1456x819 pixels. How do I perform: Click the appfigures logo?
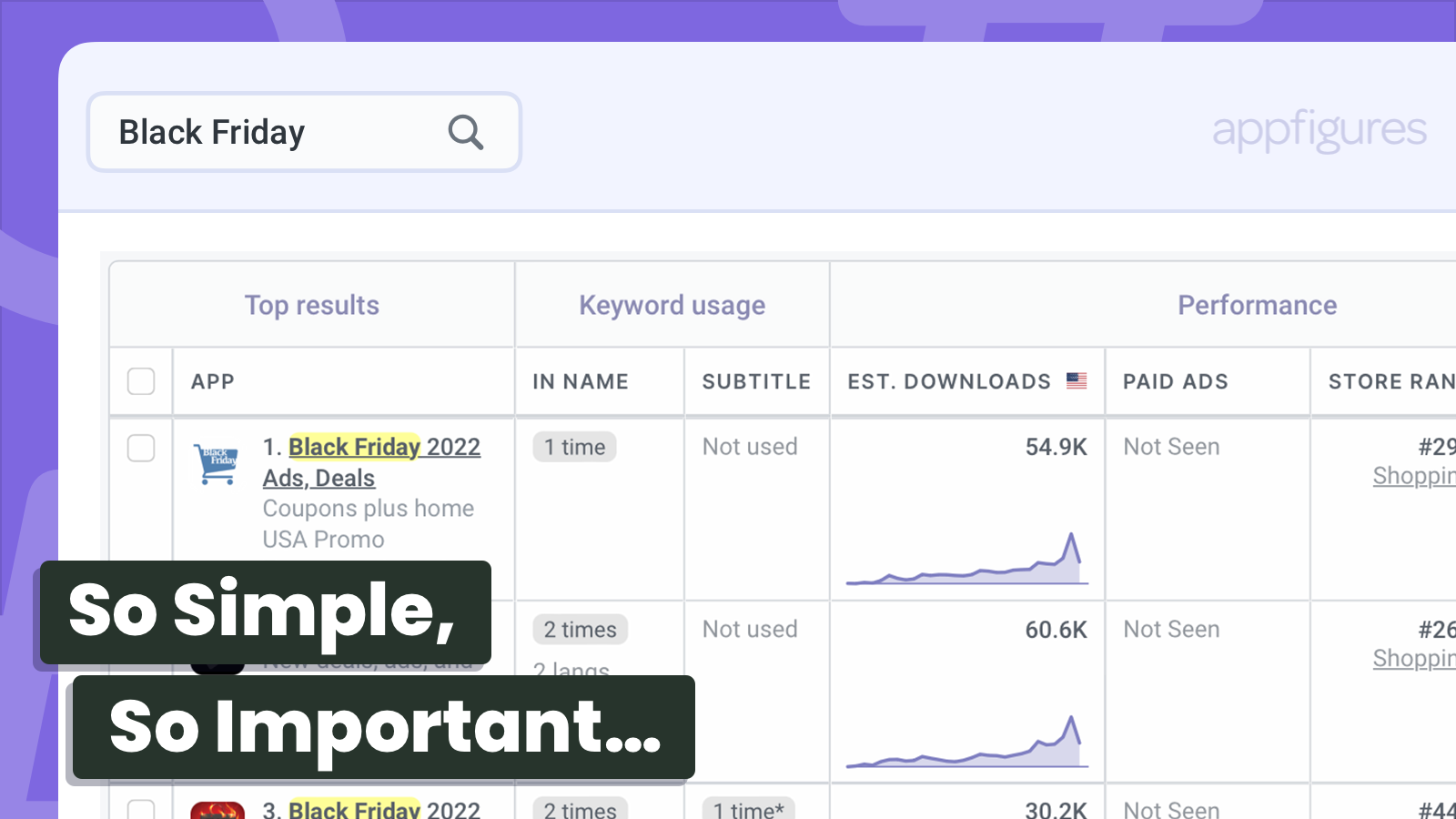[x=1319, y=131]
